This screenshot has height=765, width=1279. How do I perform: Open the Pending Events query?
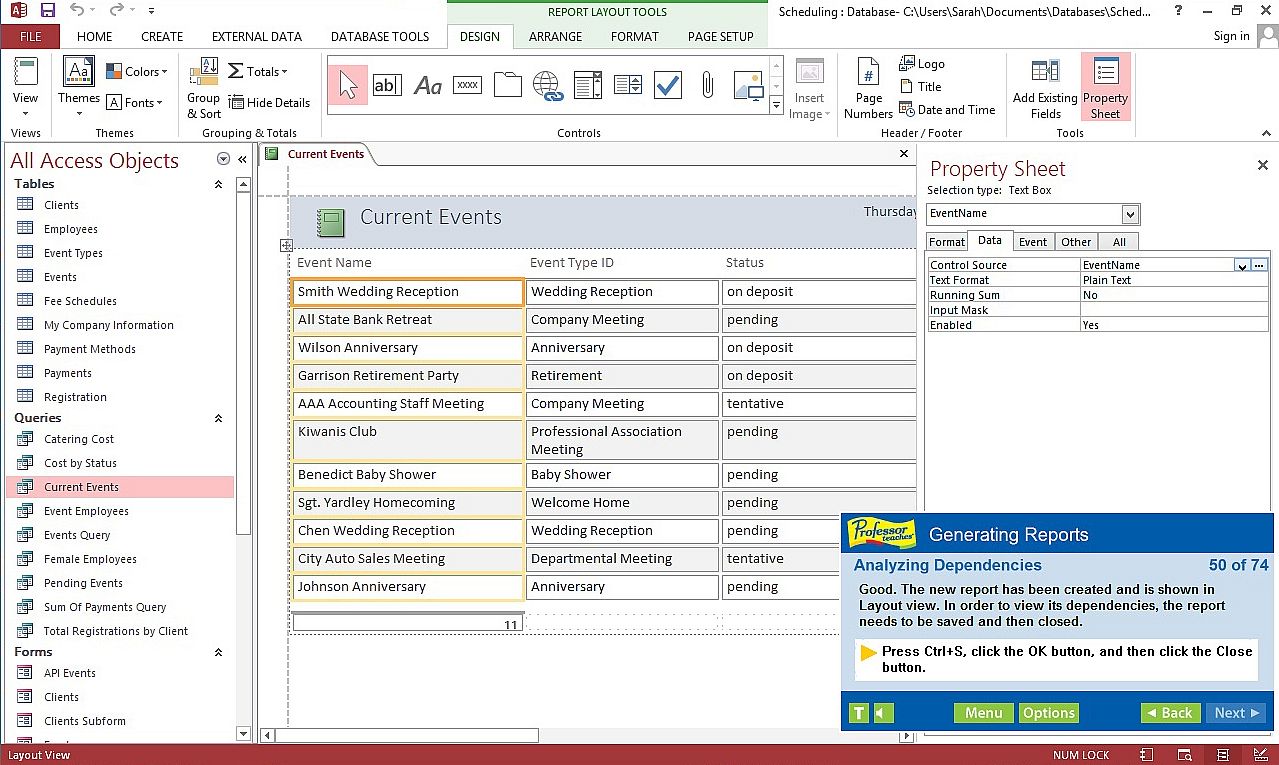click(83, 583)
